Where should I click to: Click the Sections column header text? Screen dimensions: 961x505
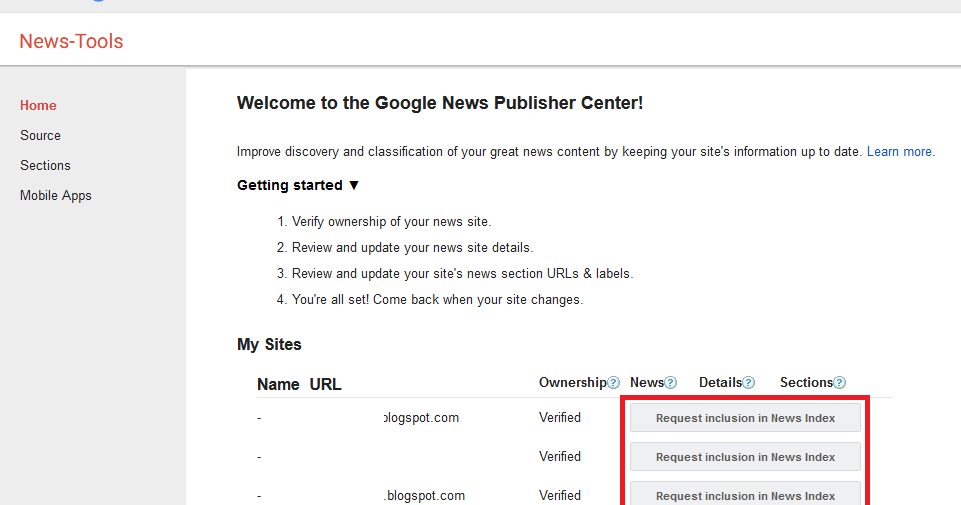806,382
